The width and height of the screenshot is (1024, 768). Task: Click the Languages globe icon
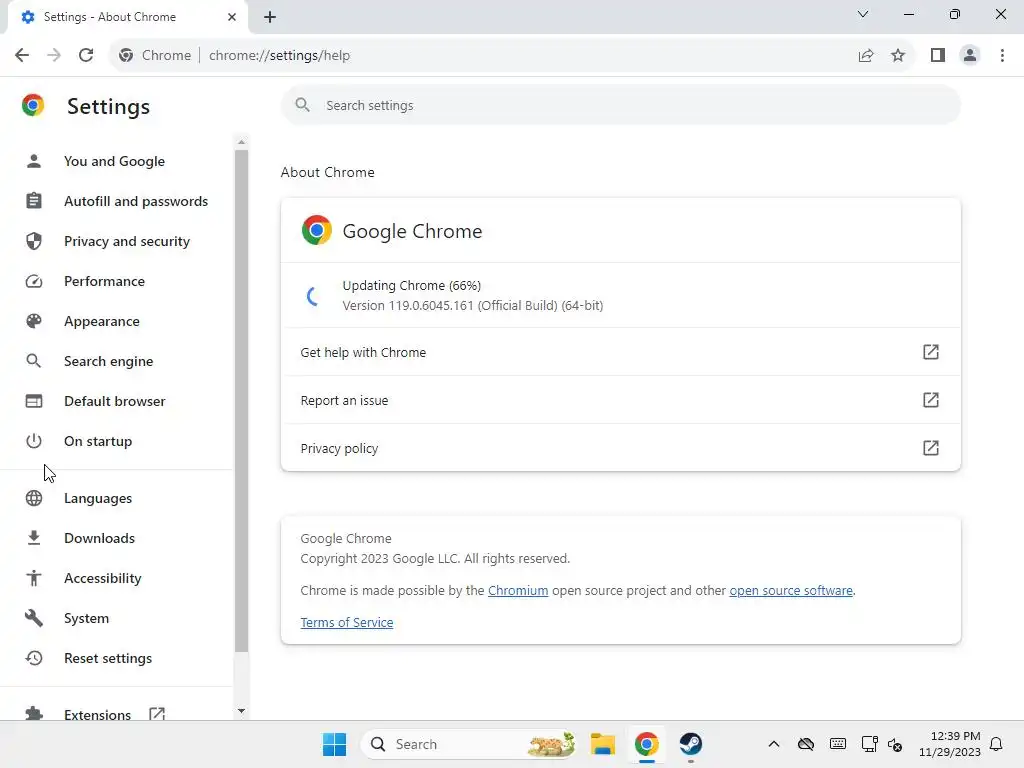pyautogui.click(x=34, y=498)
